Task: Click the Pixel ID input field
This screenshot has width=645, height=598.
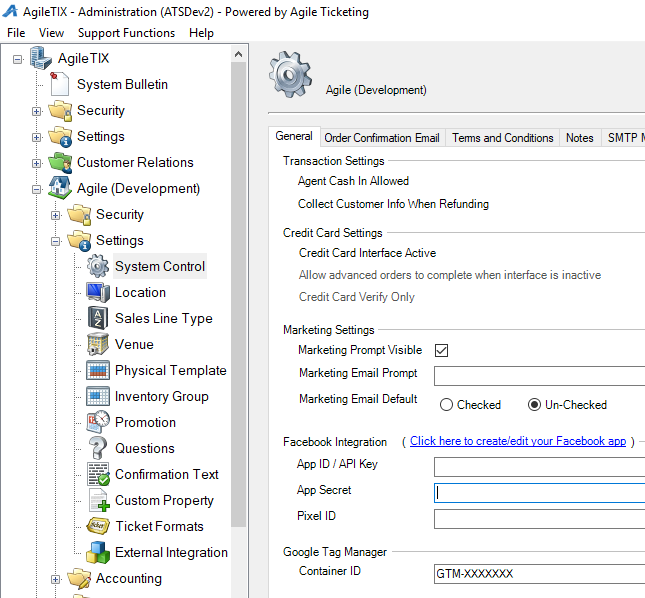Action: (539, 519)
